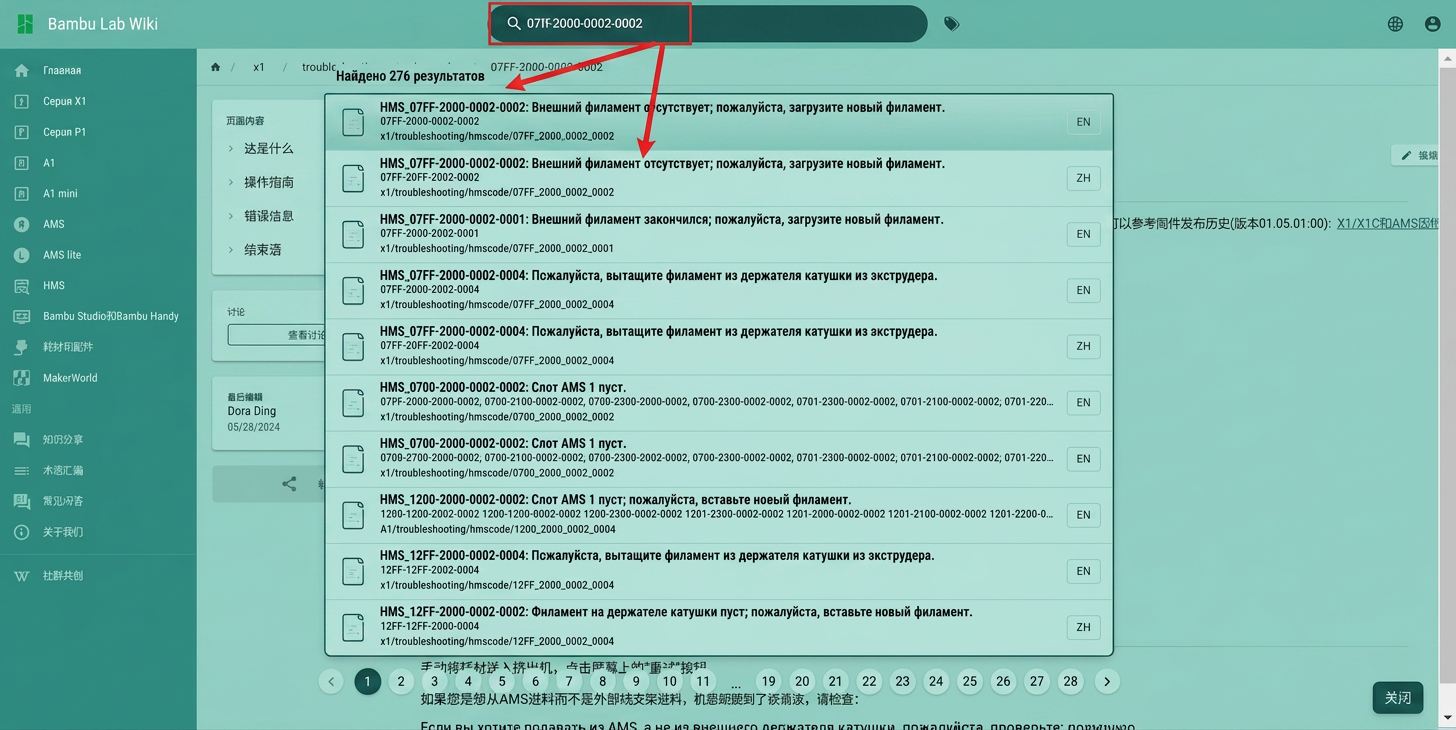Viewport: 1456px width, 730px height.
Task: Click the 查看讨论 discussion button
Action: pos(276,335)
